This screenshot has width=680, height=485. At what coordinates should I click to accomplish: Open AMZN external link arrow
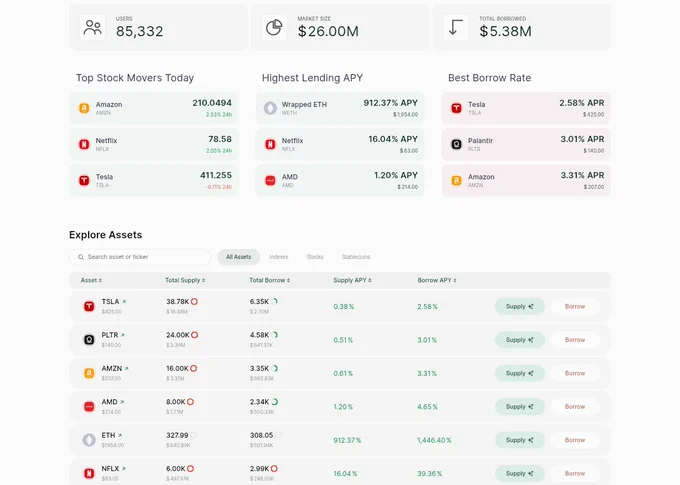click(127, 369)
